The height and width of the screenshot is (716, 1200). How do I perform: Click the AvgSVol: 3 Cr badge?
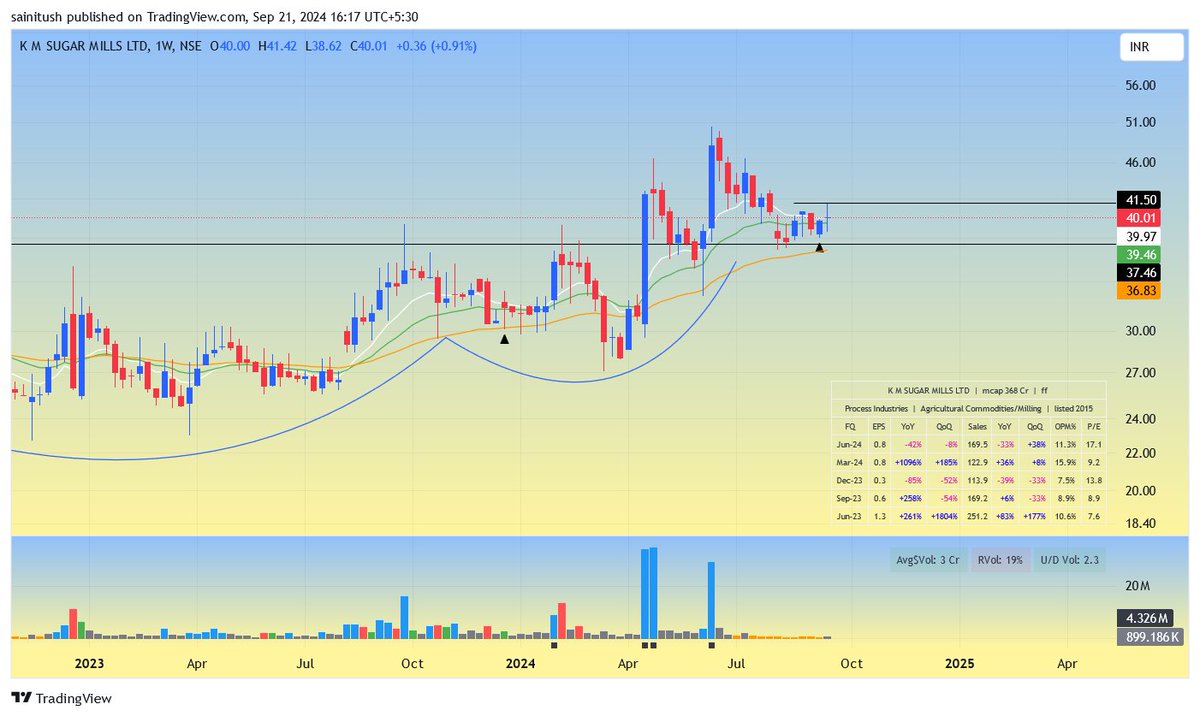[x=927, y=561]
